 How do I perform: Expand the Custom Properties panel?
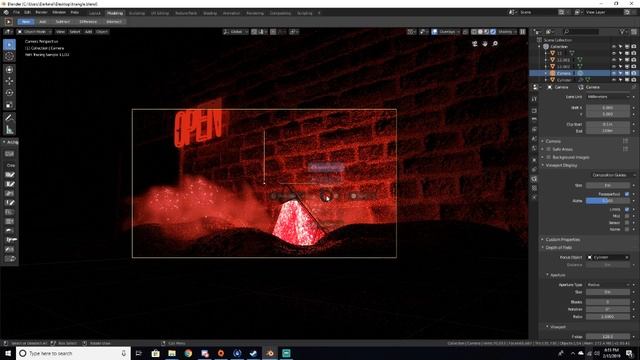(562, 240)
